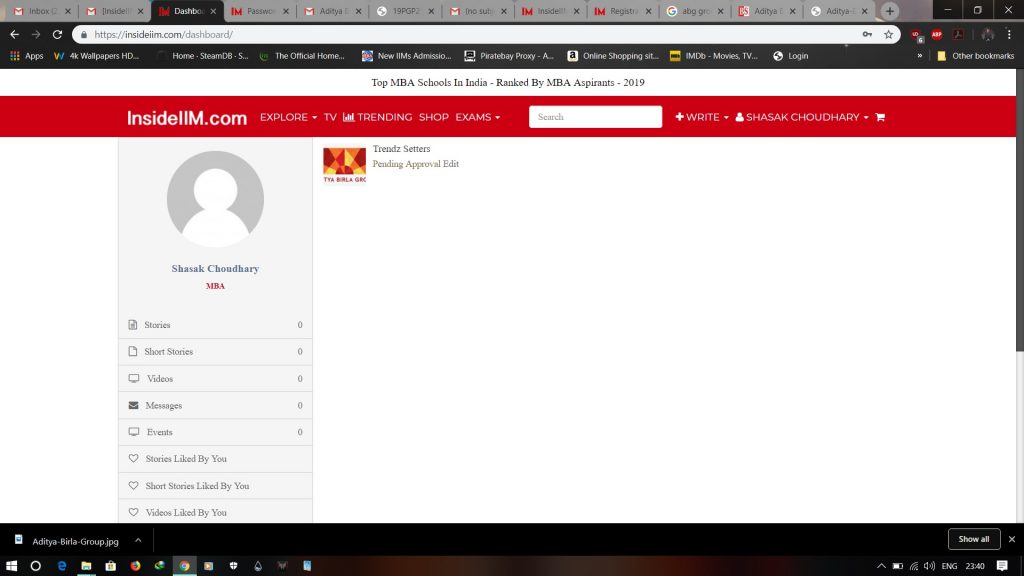Click the Messages envelope icon in sidebar
1024x576 pixels.
point(133,405)
